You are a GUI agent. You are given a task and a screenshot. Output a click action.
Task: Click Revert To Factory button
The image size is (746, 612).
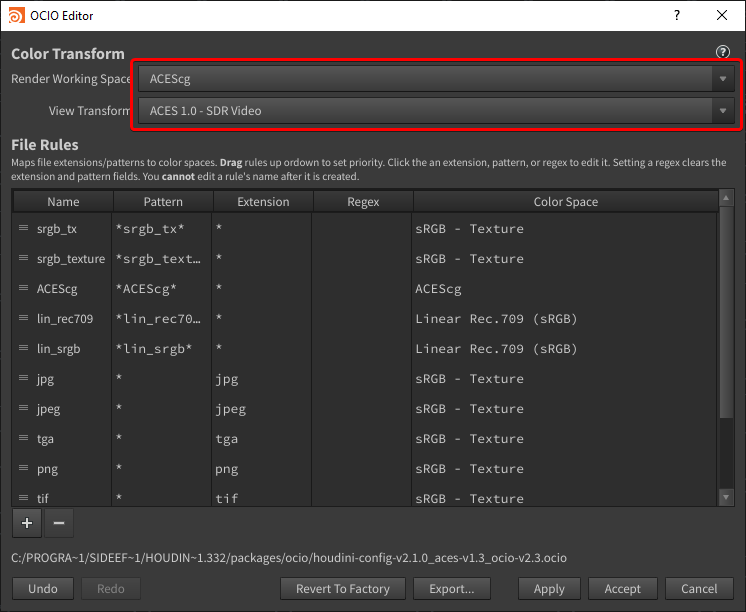click(x=343, y=589)
